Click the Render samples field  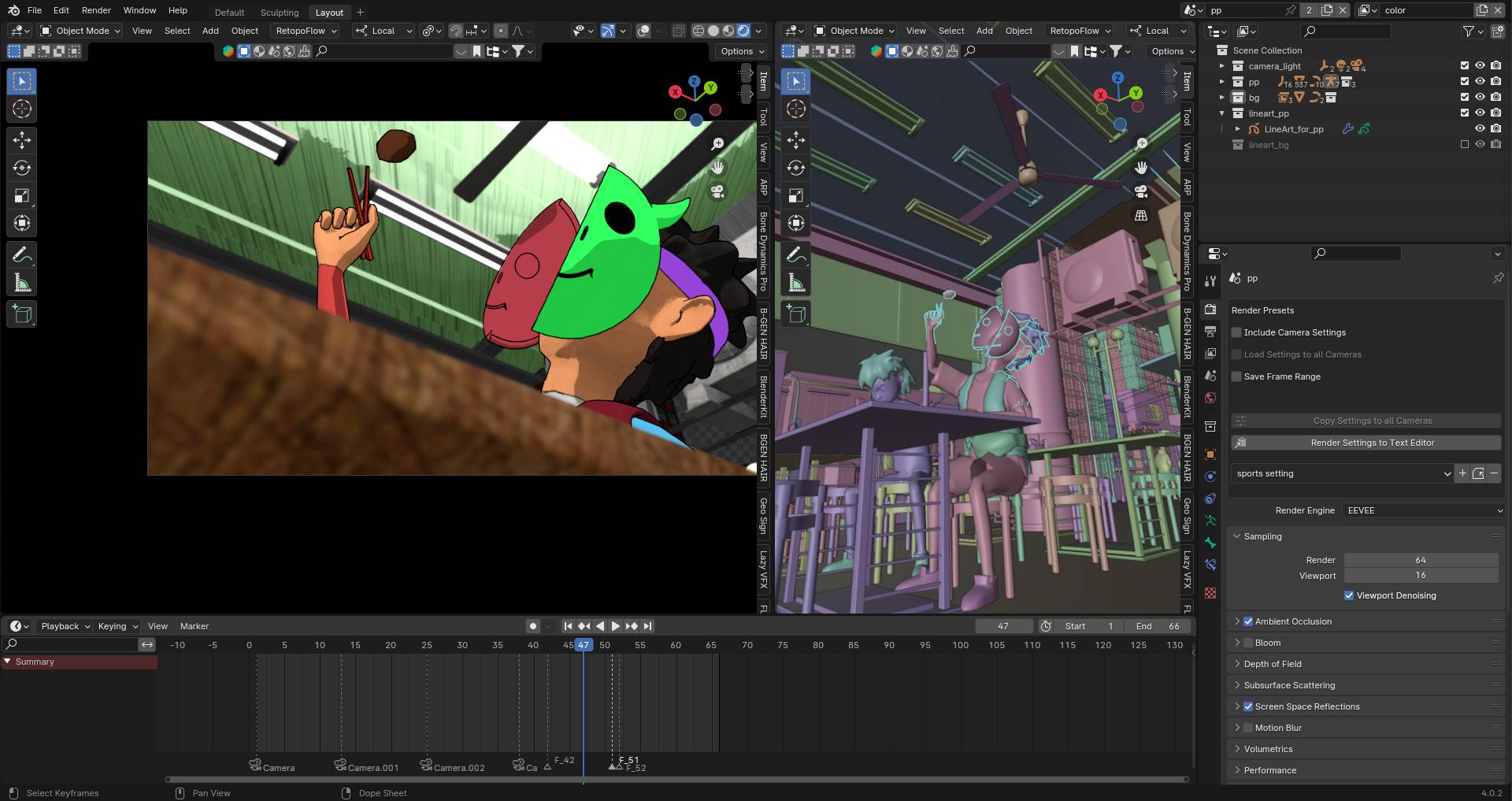coord(1420,560)
